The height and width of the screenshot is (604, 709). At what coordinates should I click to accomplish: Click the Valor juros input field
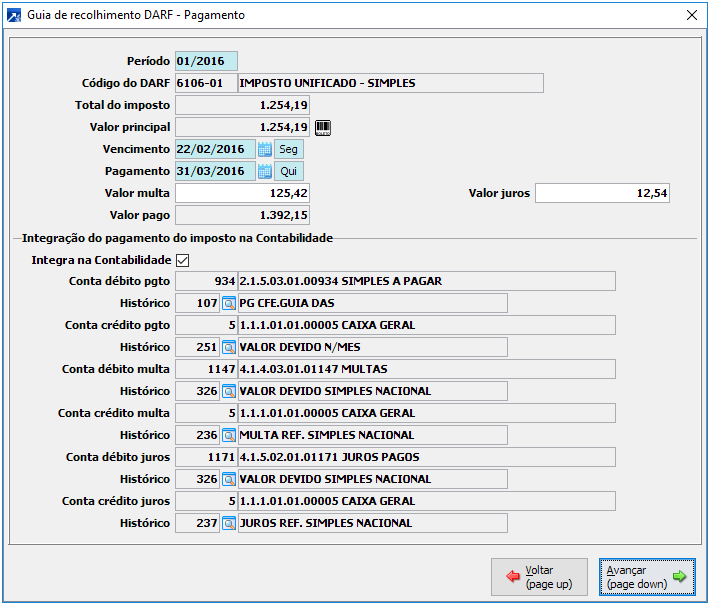601,193
